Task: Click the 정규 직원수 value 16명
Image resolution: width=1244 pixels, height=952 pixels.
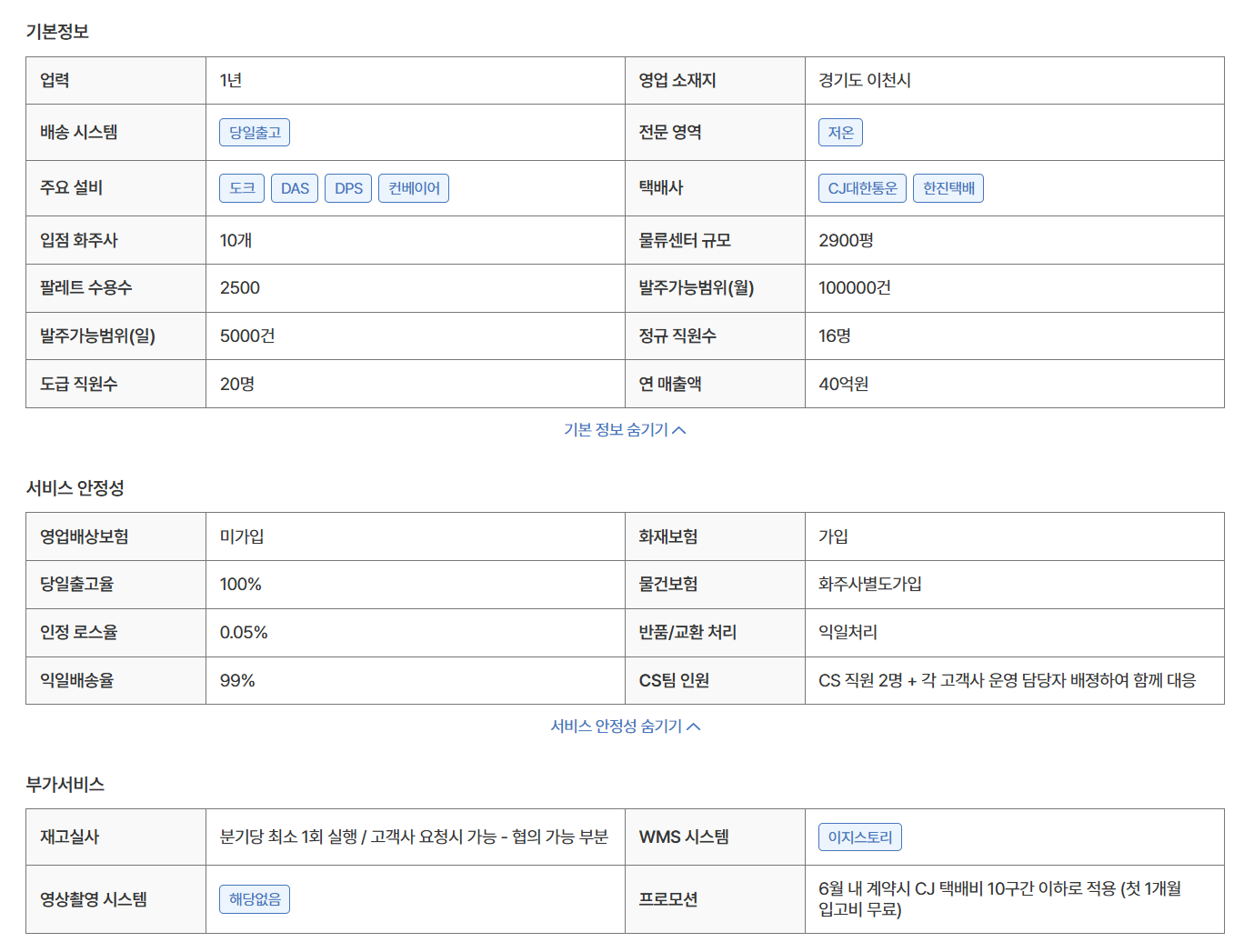Action: [835, 336]
